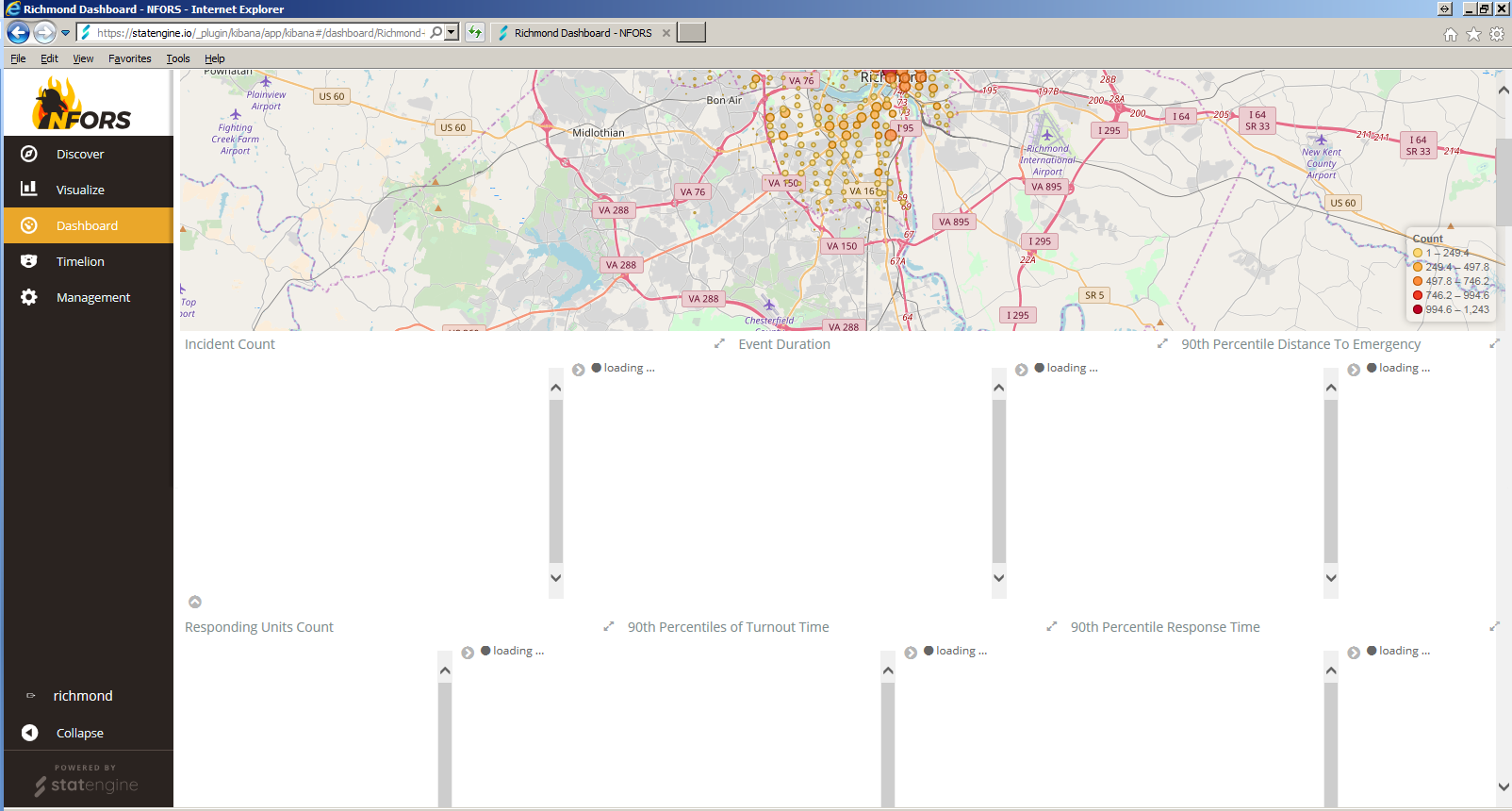1512x811 pixels.
Task: Click the statengine powered-by logo
Action: pyautogui.click(x=86, y=785)
